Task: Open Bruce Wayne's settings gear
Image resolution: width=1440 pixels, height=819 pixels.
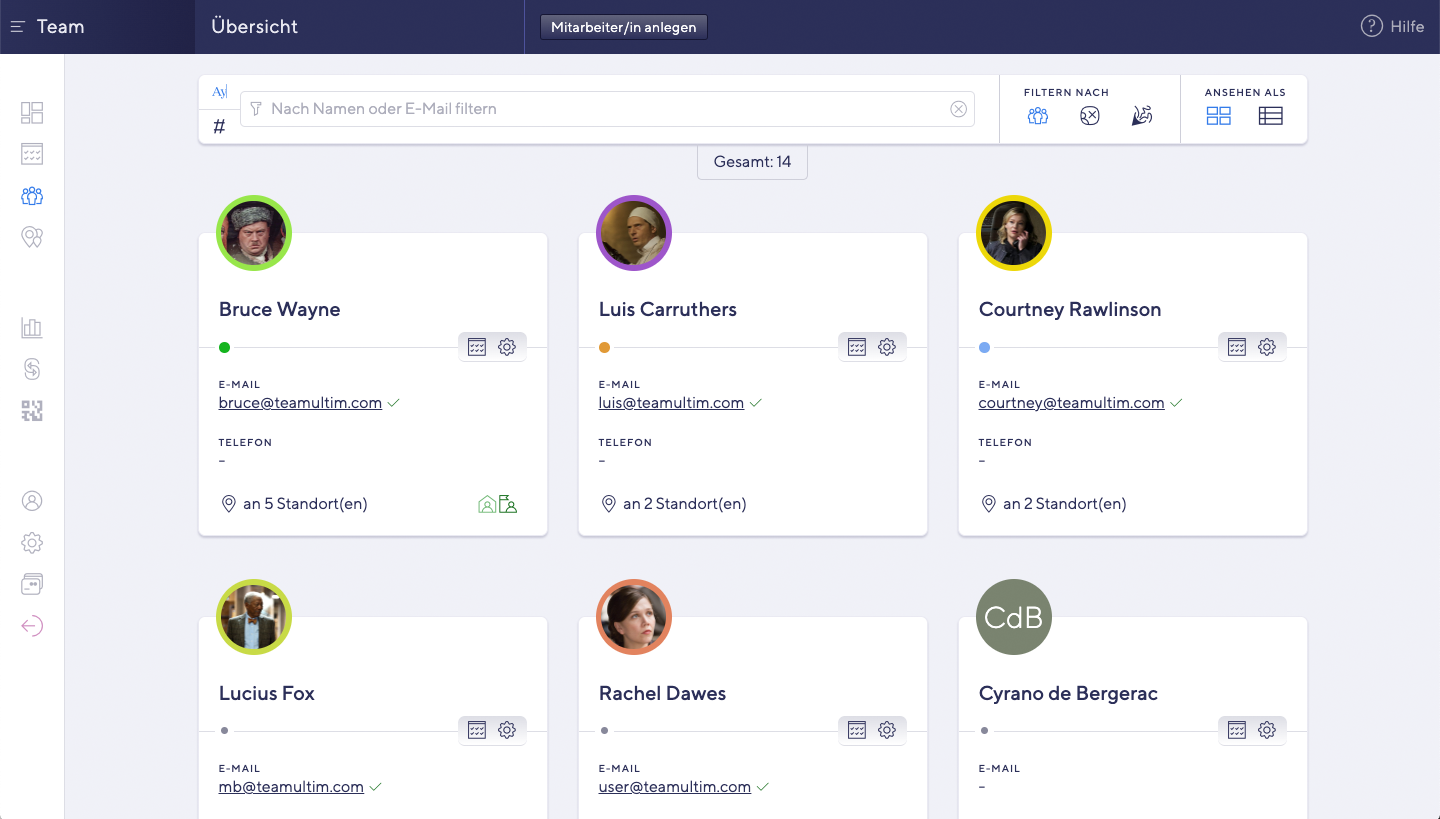Action: click(507, 347)
